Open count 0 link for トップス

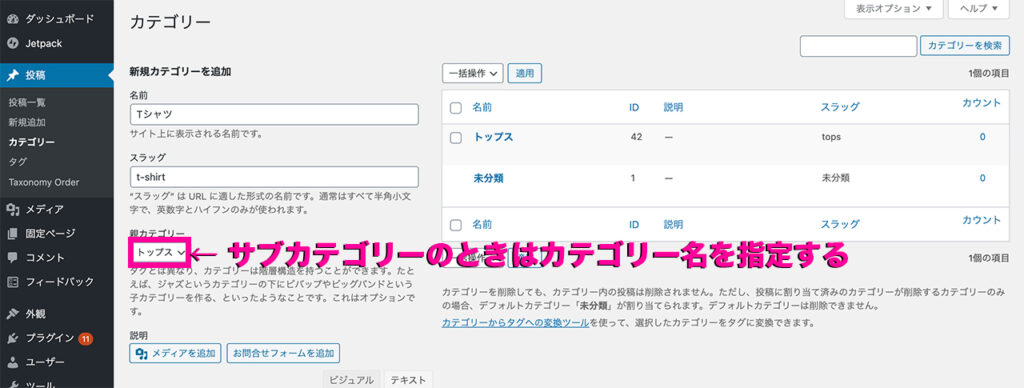pyautogui.click(x=982, y=137)
